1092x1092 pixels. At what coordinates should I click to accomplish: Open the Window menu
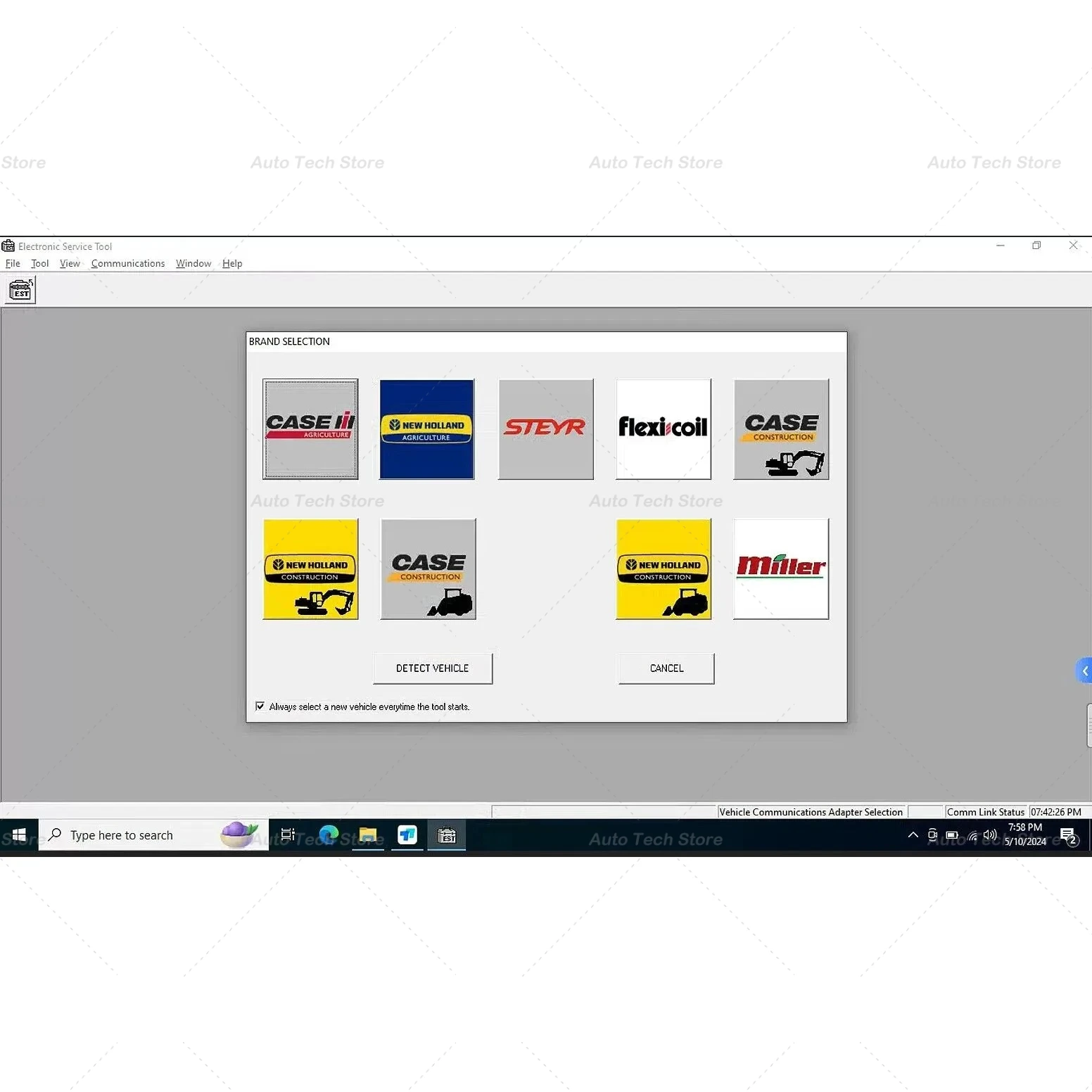[x=193, y=263]
